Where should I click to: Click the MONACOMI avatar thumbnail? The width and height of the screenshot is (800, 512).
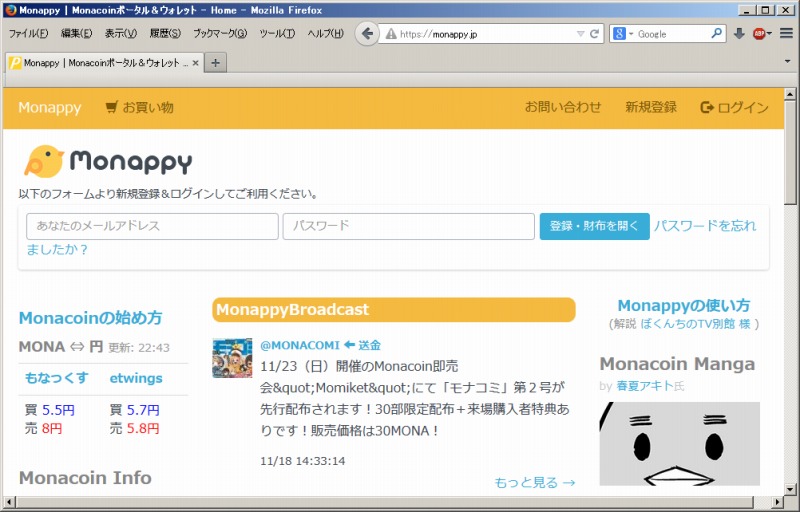232,357
